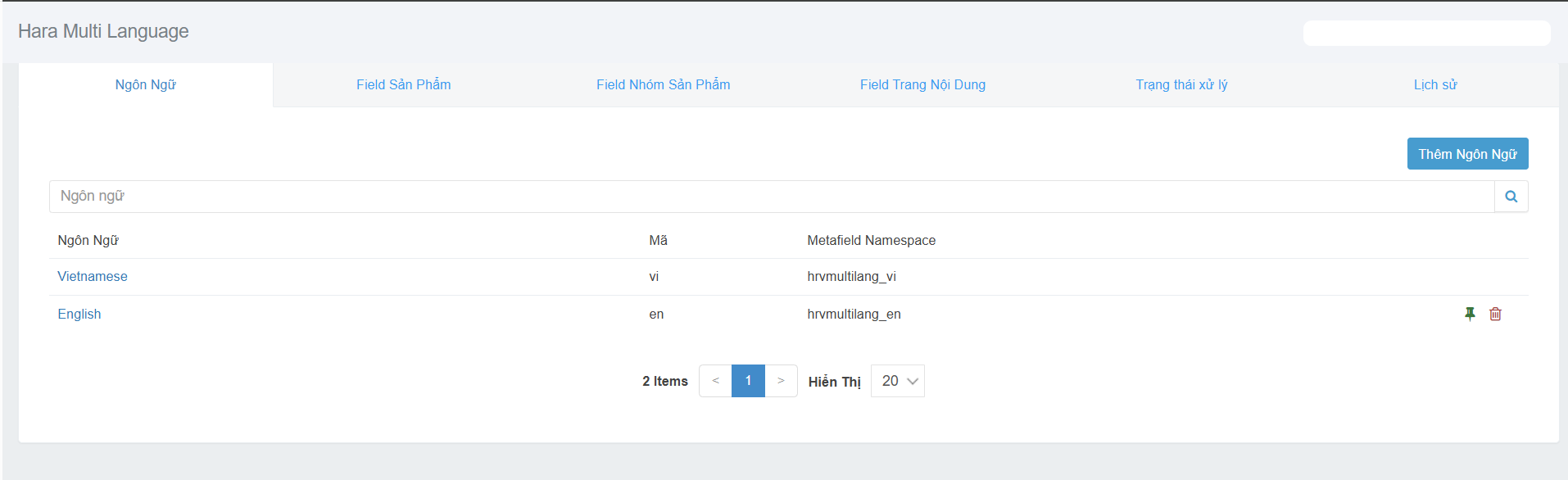Viewport: 1568px width, 480px height.
Task: Click the Hara Multi Language title
Action: click(103, 31)
